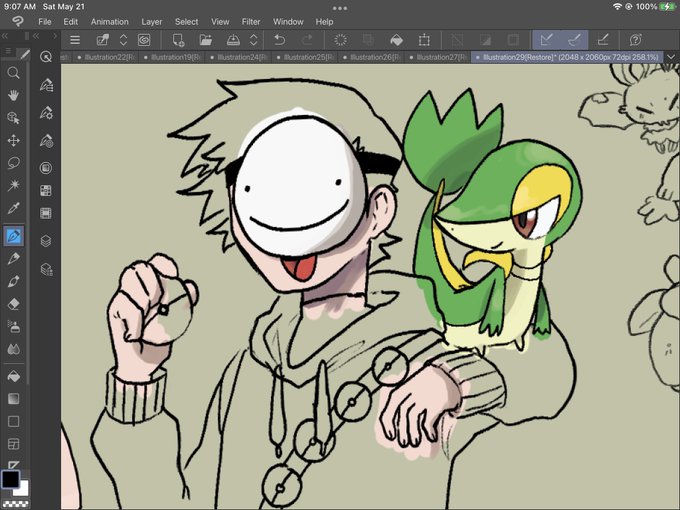The image size is (680, 510).
Task: Switch to the Illustration24 tab
Action: coord(238,57)
